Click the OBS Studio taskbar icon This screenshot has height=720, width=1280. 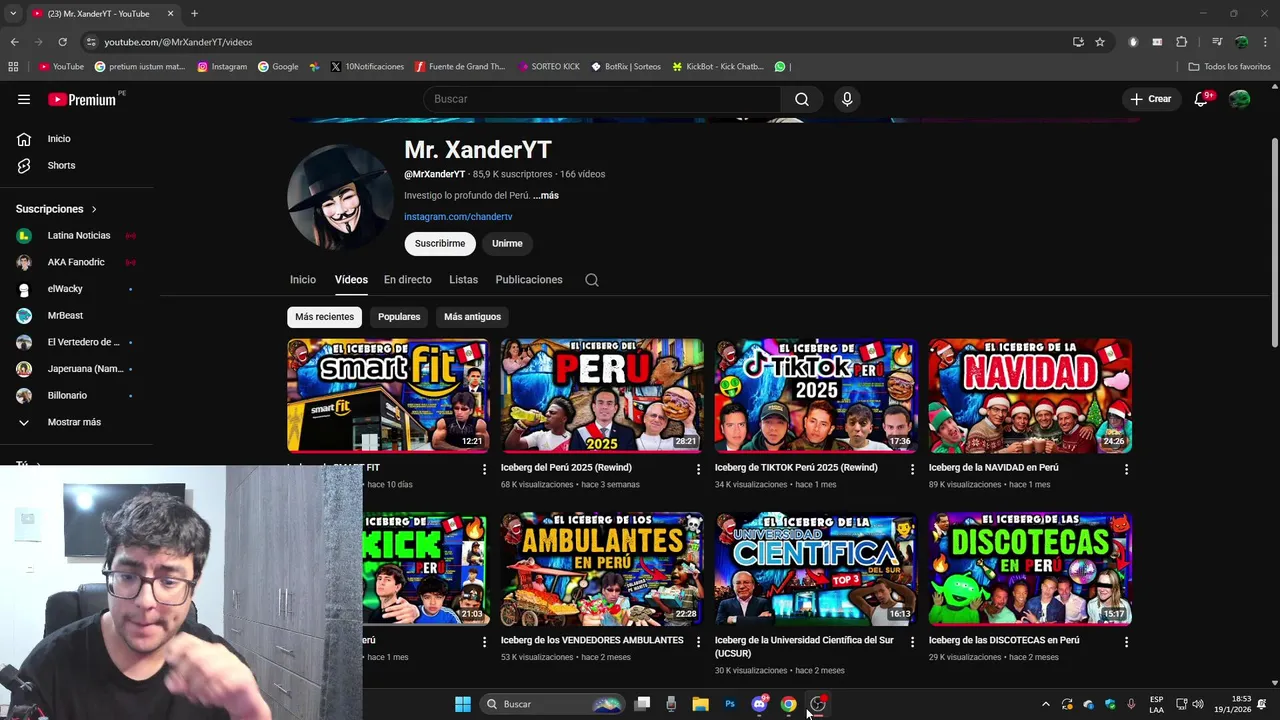[818, 704]
